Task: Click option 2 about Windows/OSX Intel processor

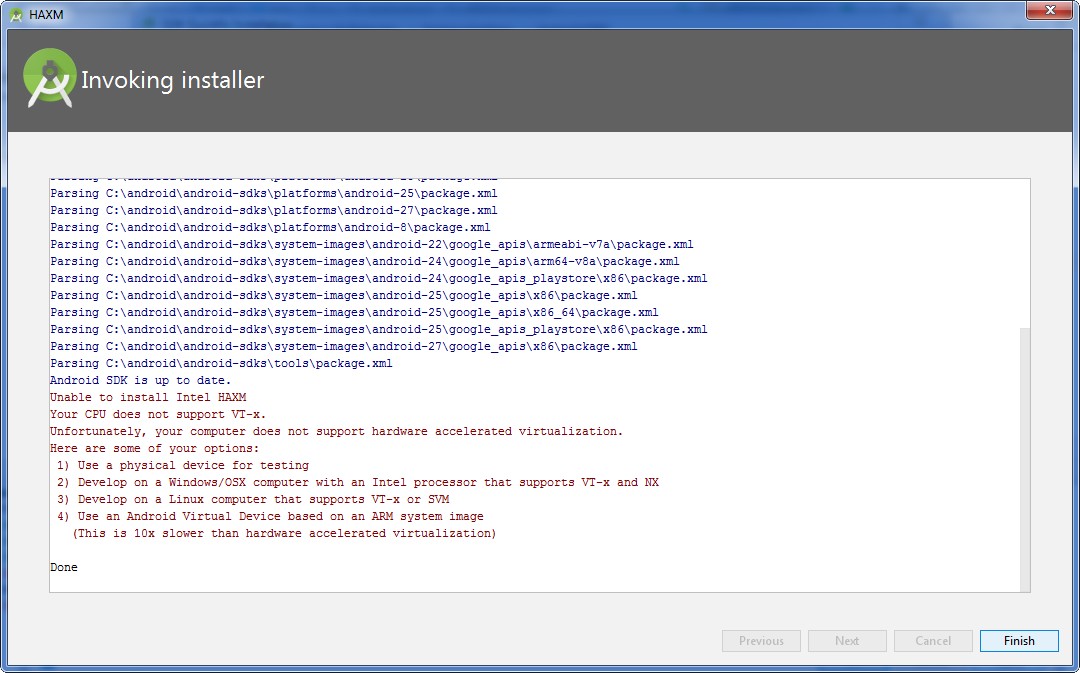Action: (358, 482)
